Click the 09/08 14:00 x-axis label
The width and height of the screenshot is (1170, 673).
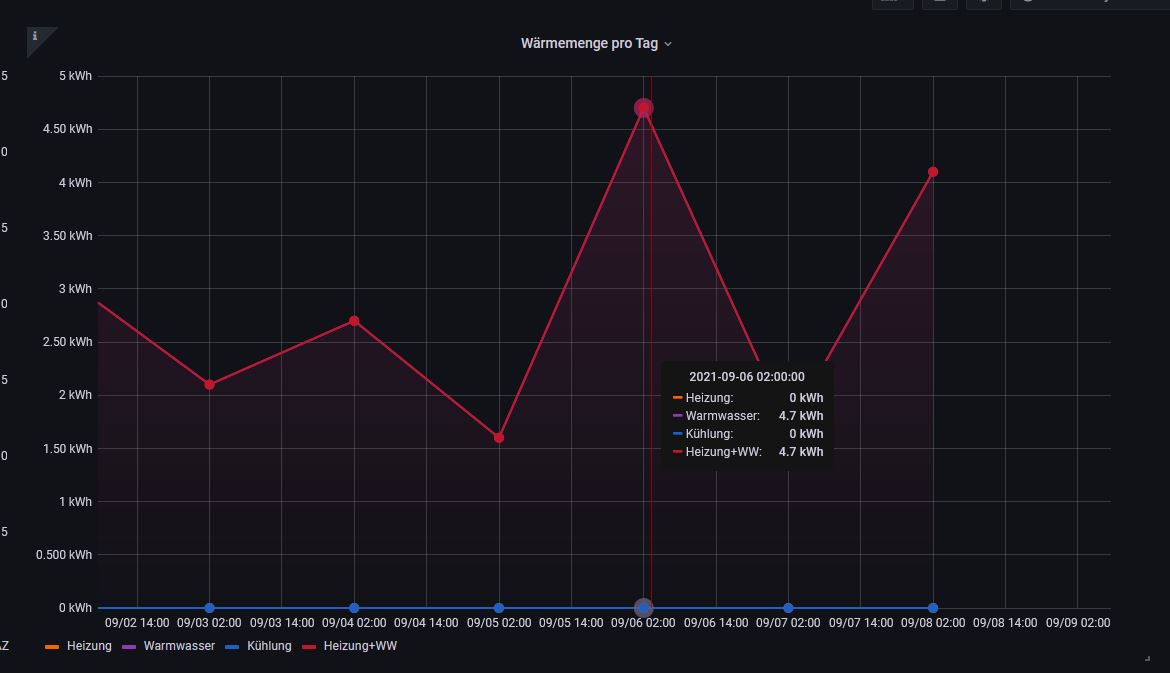[x=1005, y=623]
